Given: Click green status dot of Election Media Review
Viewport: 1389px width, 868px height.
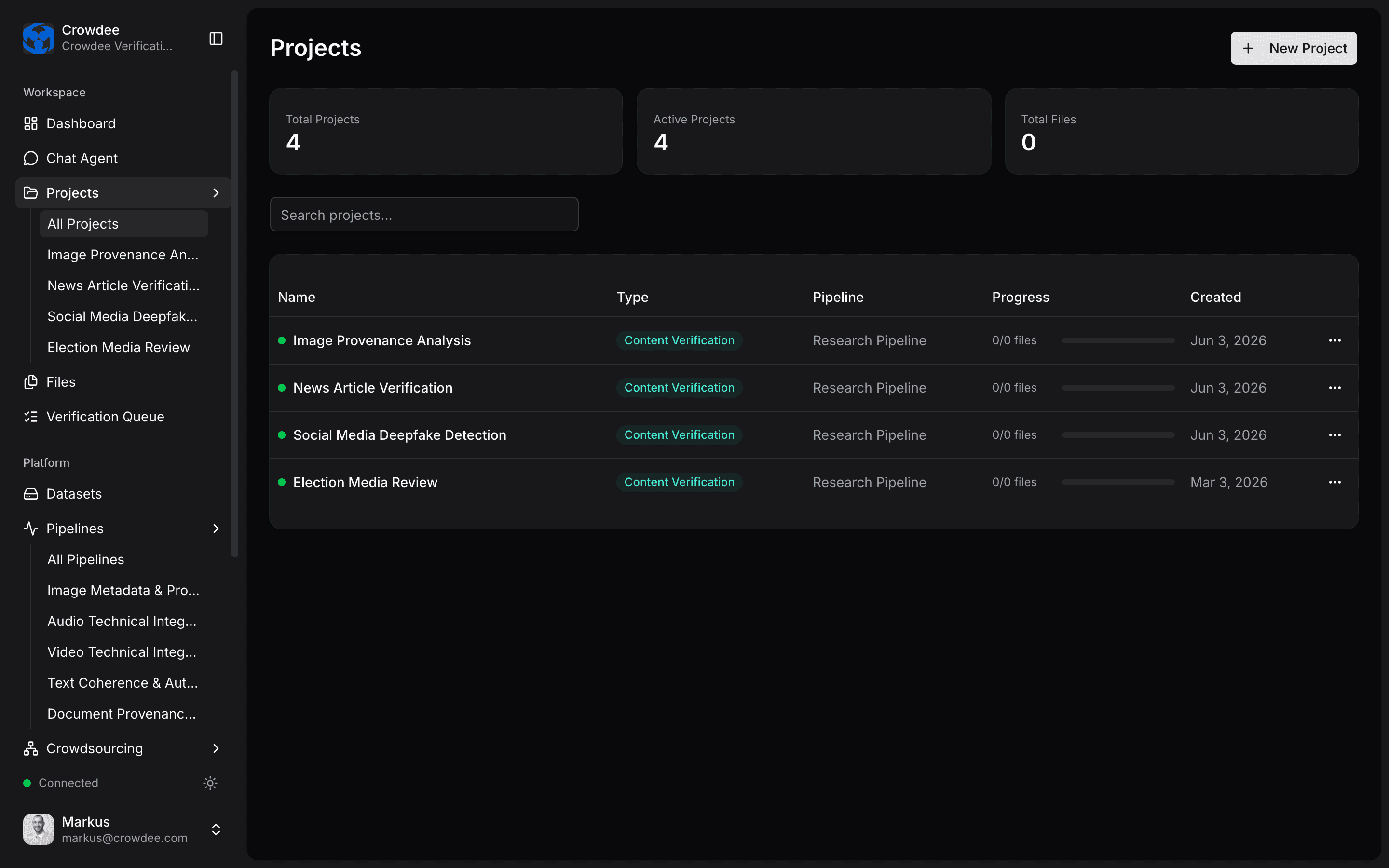Looking at the screenshot, I should pos(282,482).
